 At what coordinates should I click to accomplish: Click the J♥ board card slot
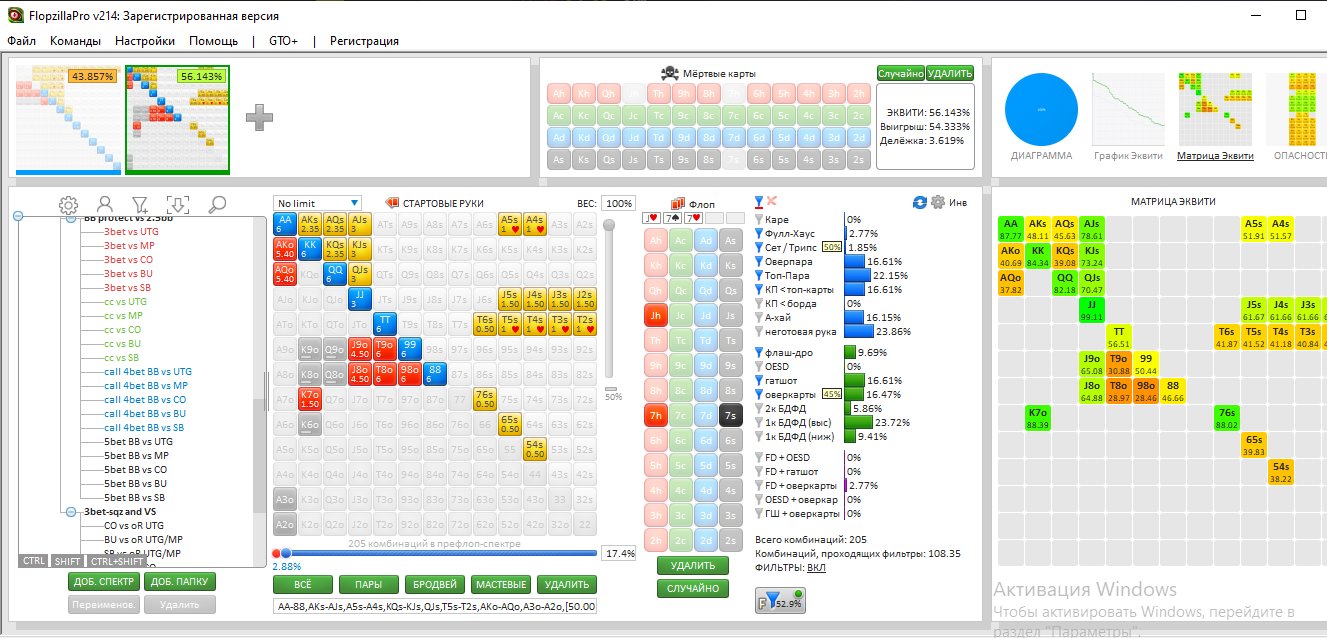click(651, 218)
